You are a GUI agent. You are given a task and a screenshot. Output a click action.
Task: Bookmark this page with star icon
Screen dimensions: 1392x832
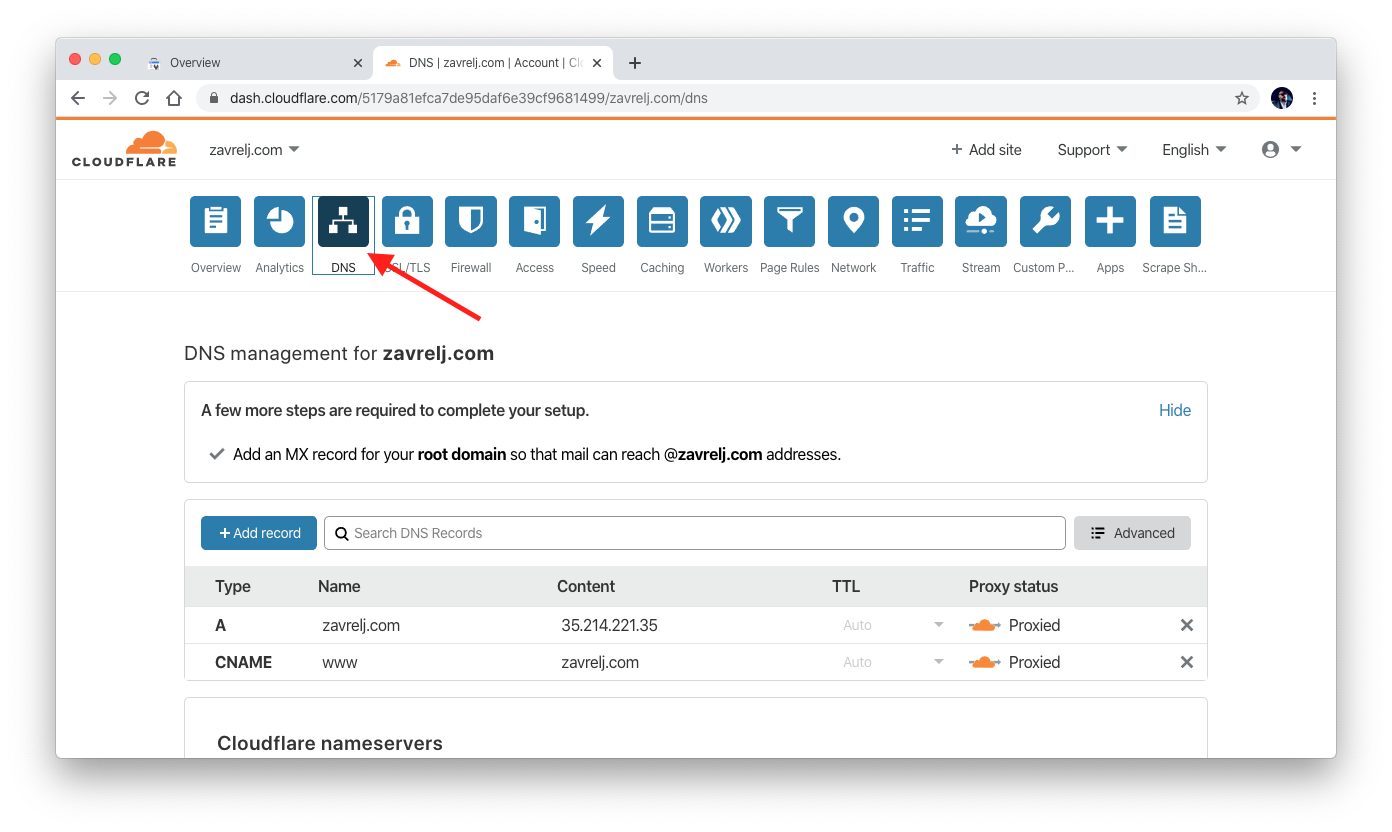click(1242, 98)
